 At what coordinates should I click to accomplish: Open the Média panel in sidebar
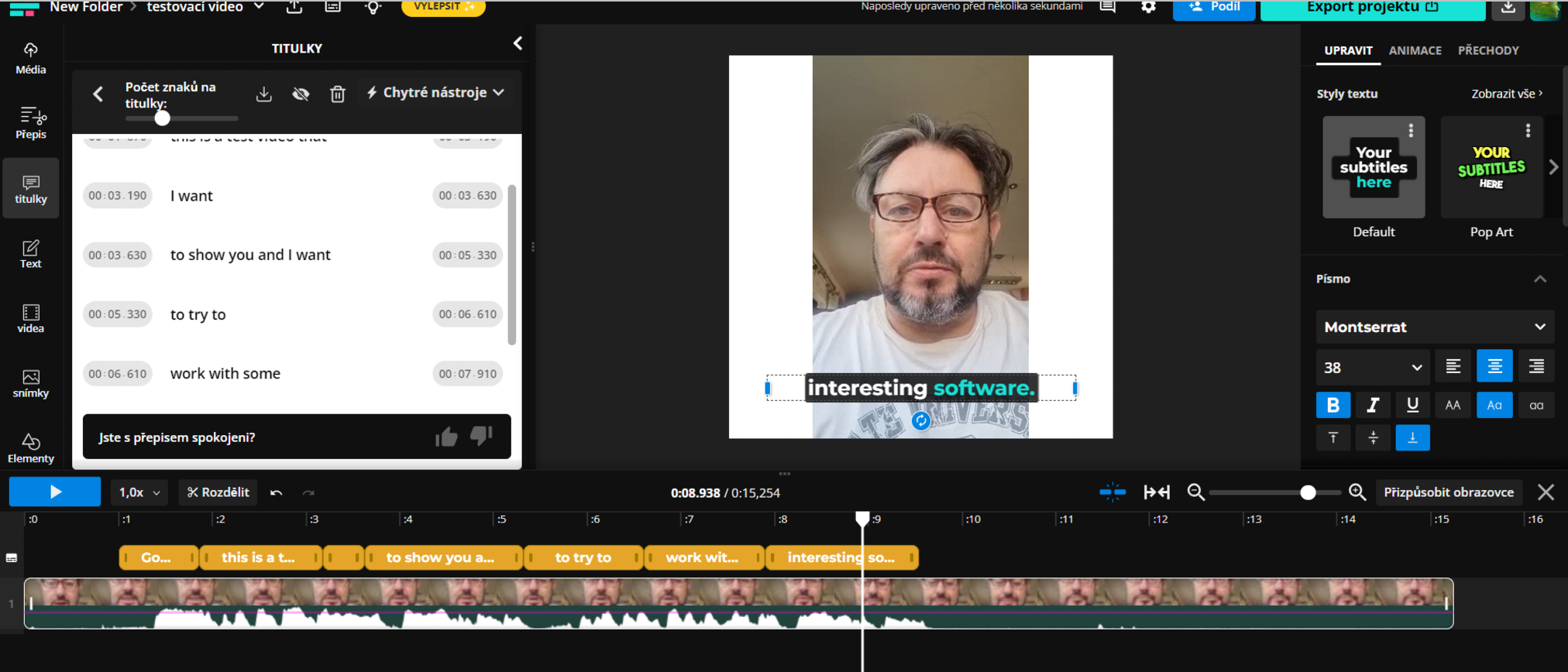point(31,59)
